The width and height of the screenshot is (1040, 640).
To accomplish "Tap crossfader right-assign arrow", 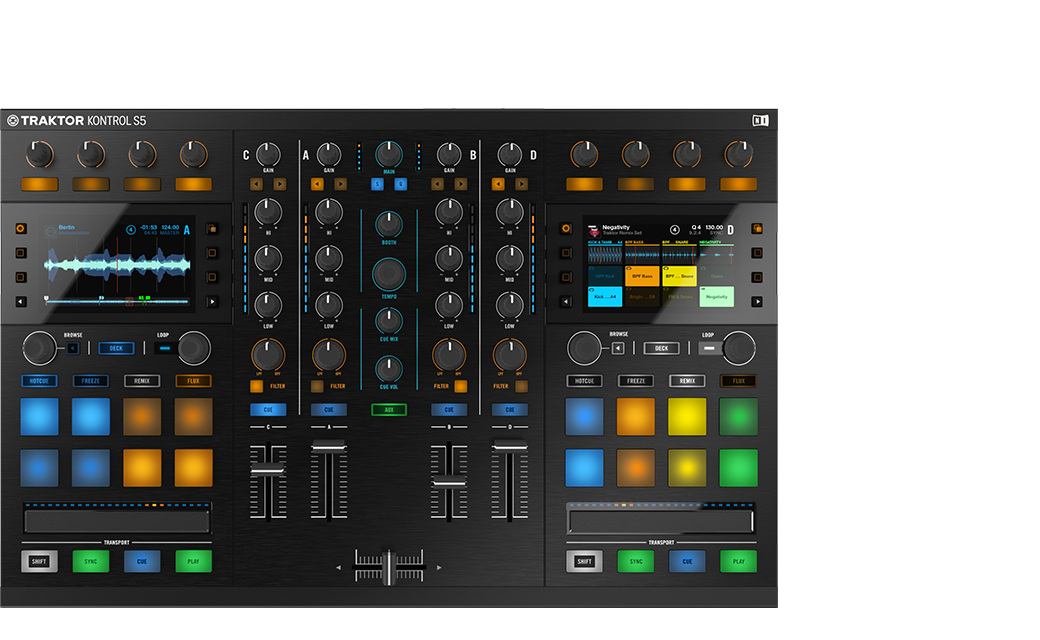I will (x=438, y=568).
